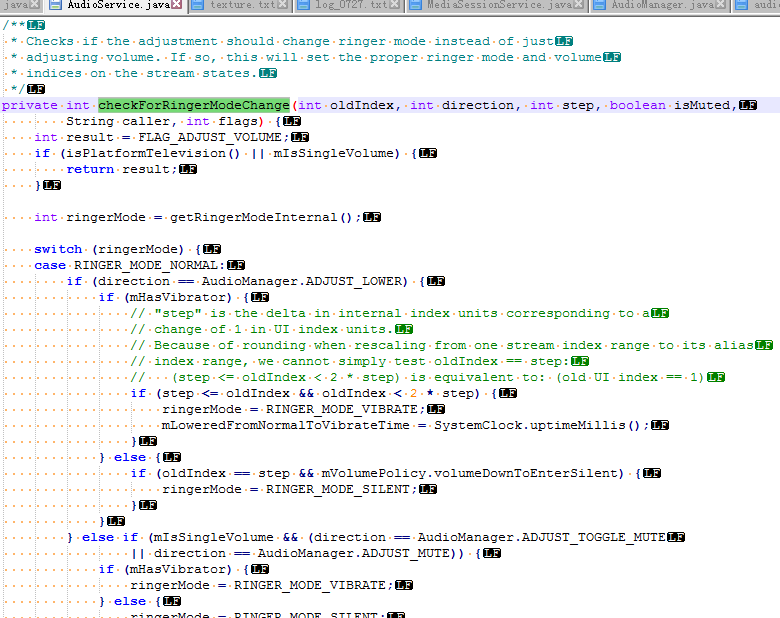Close the AudioService.java tab with its red X

pyautogui.click(x=177, y=5)
